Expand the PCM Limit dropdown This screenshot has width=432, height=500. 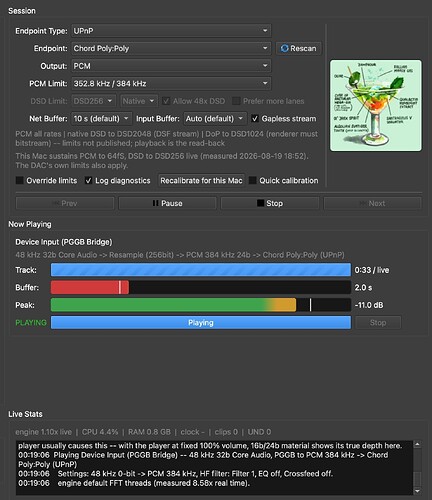(171, 83)
